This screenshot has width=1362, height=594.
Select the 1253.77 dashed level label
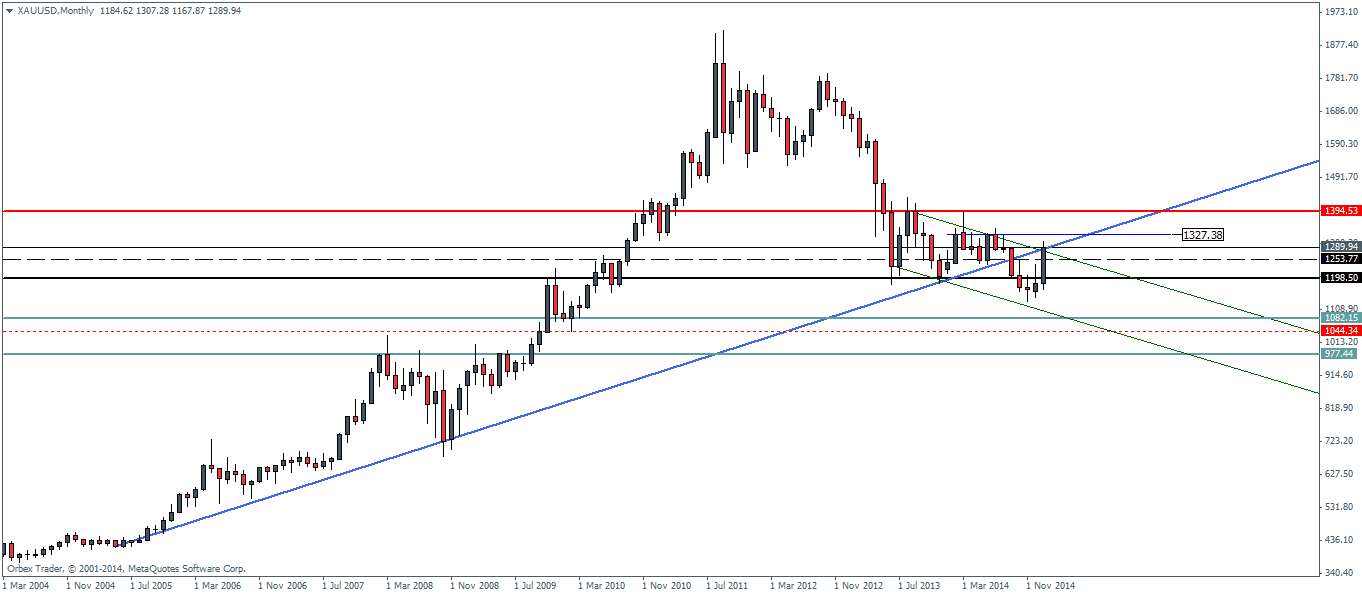point(1340,258)
